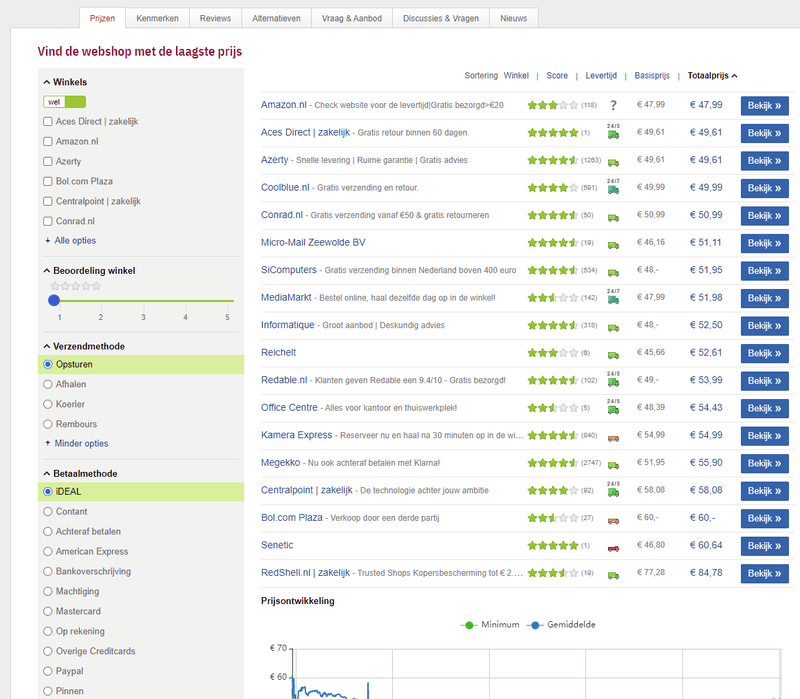Open the Vraag & Aanbod tab

352,18
